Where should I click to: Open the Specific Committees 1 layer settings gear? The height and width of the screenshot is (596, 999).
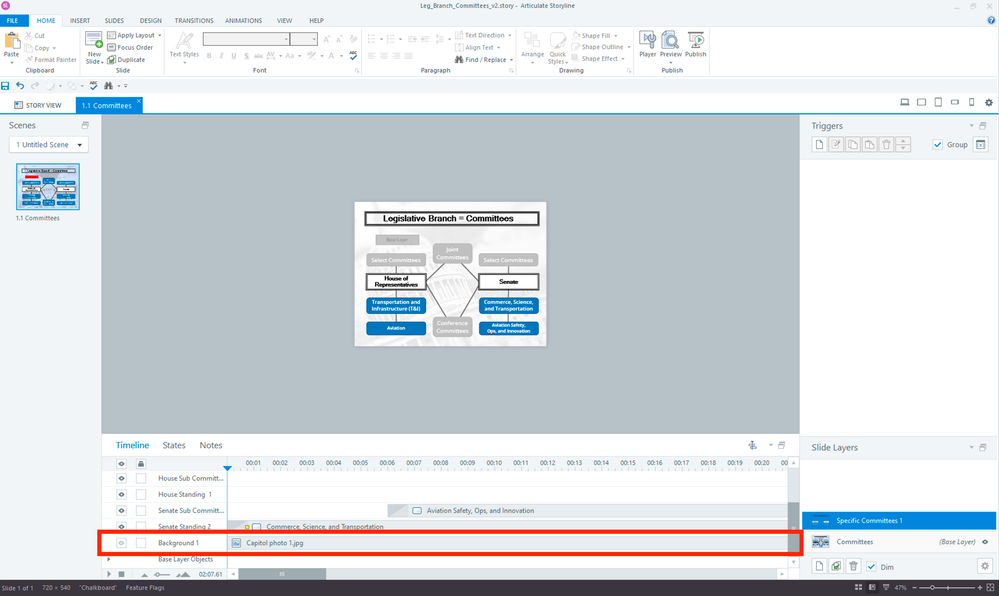984,566
